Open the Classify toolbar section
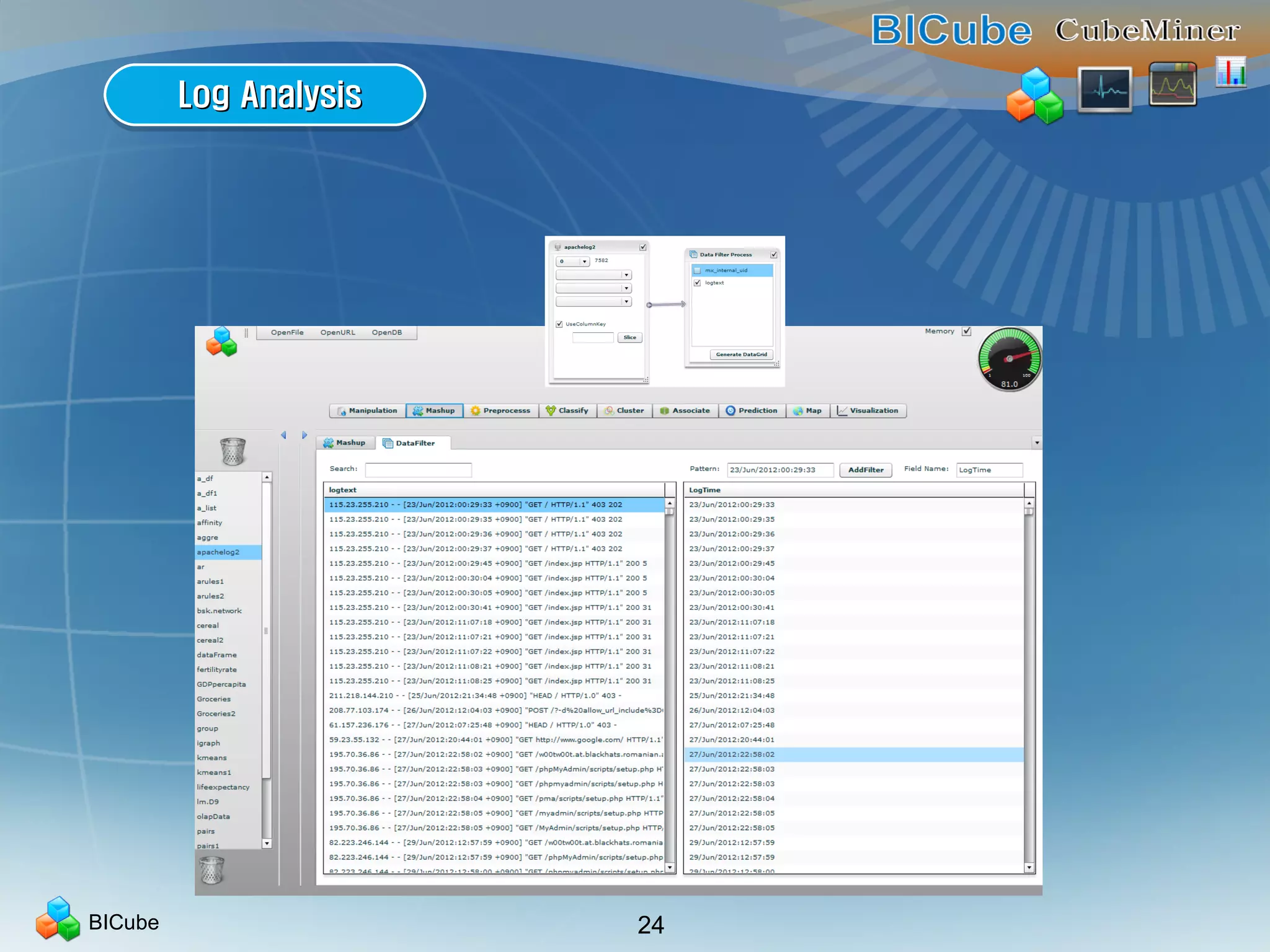The height and width of the screenshot is (952, 1270). (x=567, y=410)
